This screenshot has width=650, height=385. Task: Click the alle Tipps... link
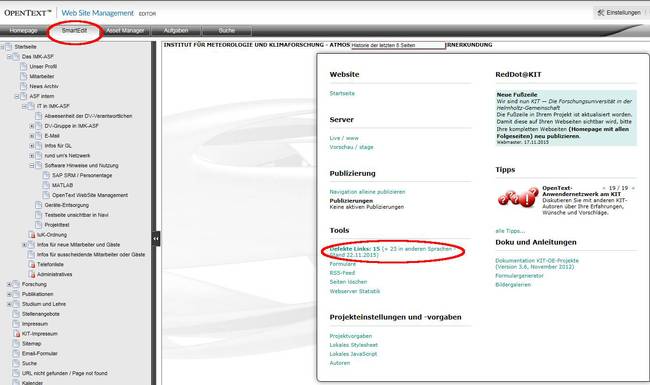(x=510, y=231)
